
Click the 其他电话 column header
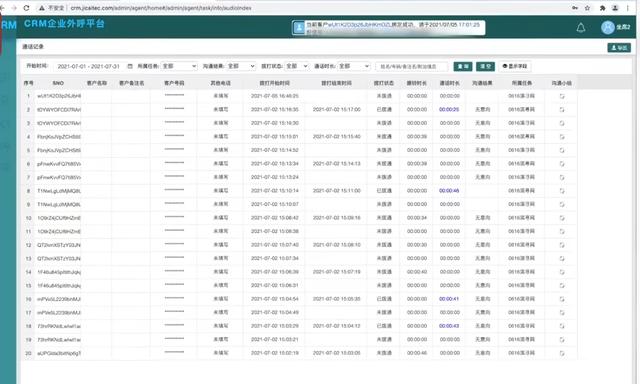[x=220, y=83]
